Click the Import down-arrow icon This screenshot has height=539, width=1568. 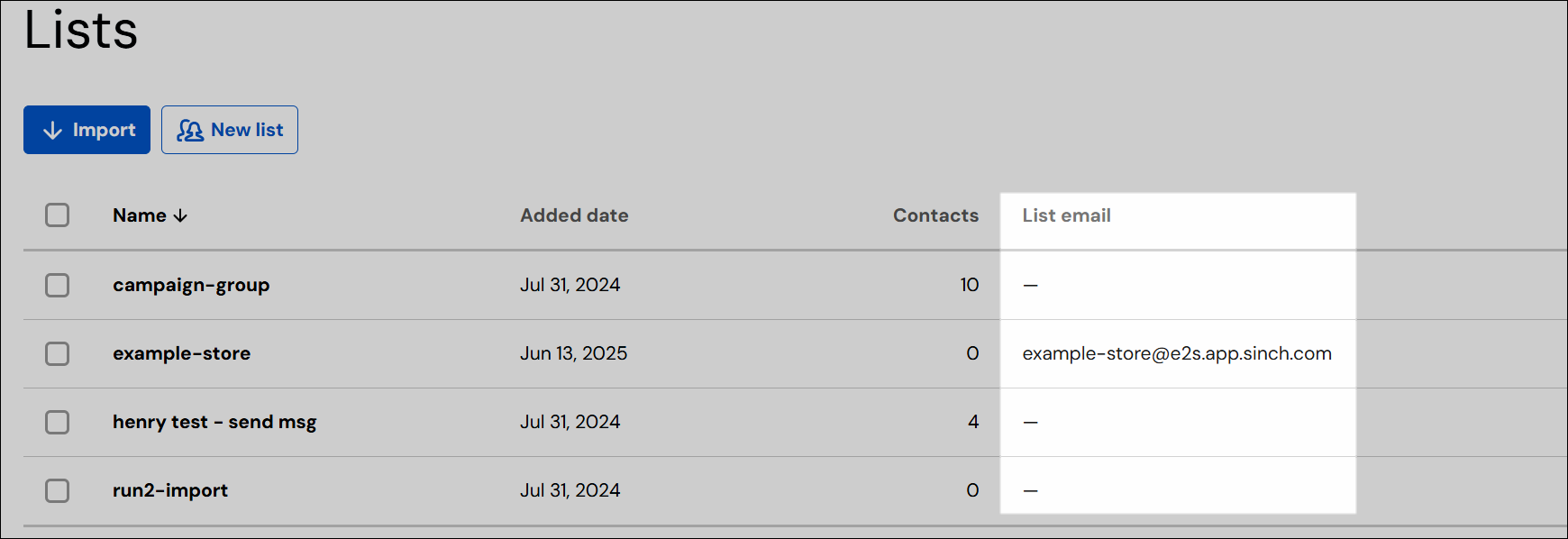pos(53,131)
